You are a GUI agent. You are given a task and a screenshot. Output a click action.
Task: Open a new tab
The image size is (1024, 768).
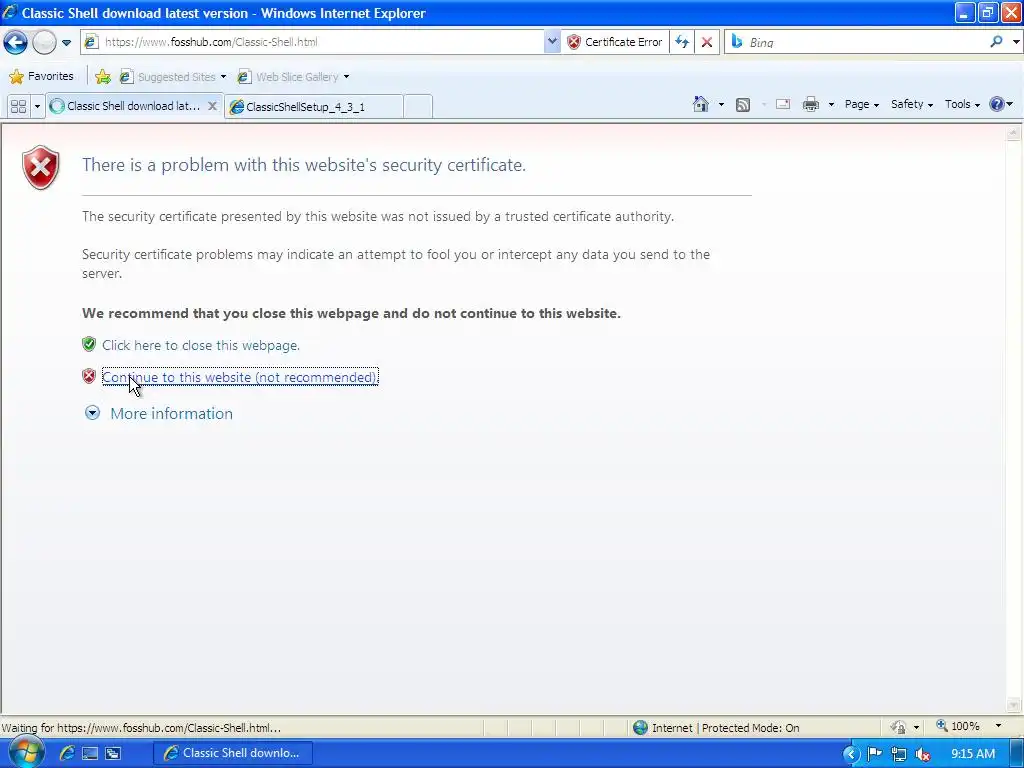pos(418,106)
